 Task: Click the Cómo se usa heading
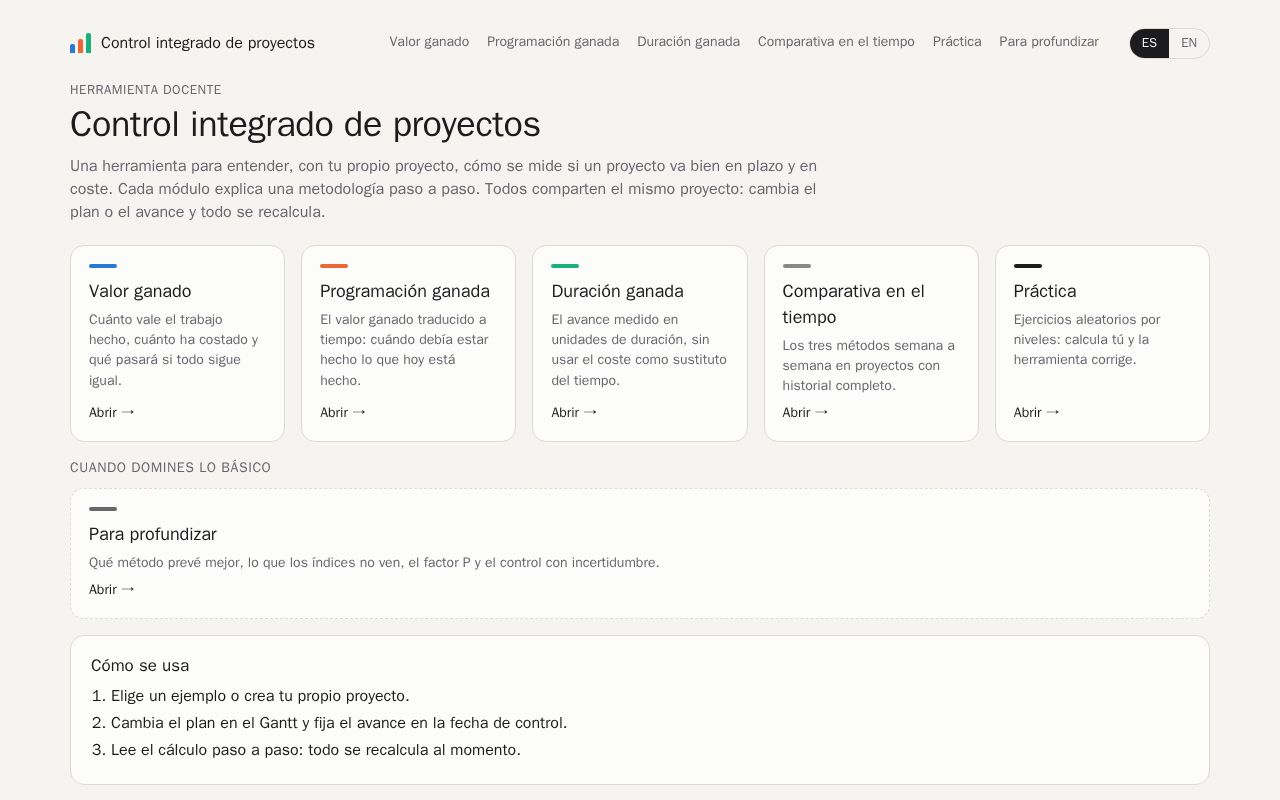tap(140, 665)
